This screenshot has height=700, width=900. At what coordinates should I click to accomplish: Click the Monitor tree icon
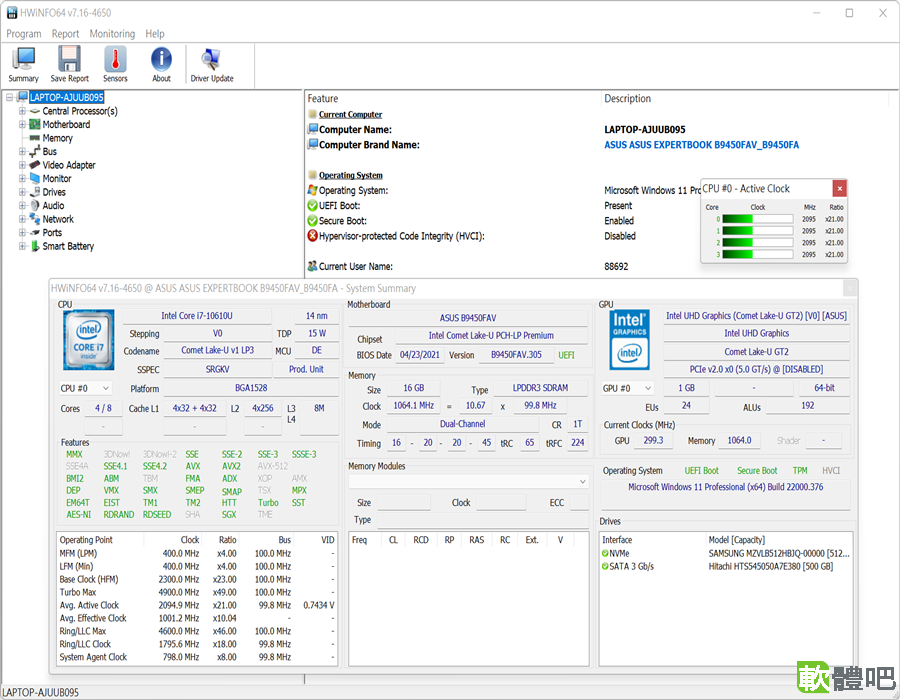[x=35, y=178]
